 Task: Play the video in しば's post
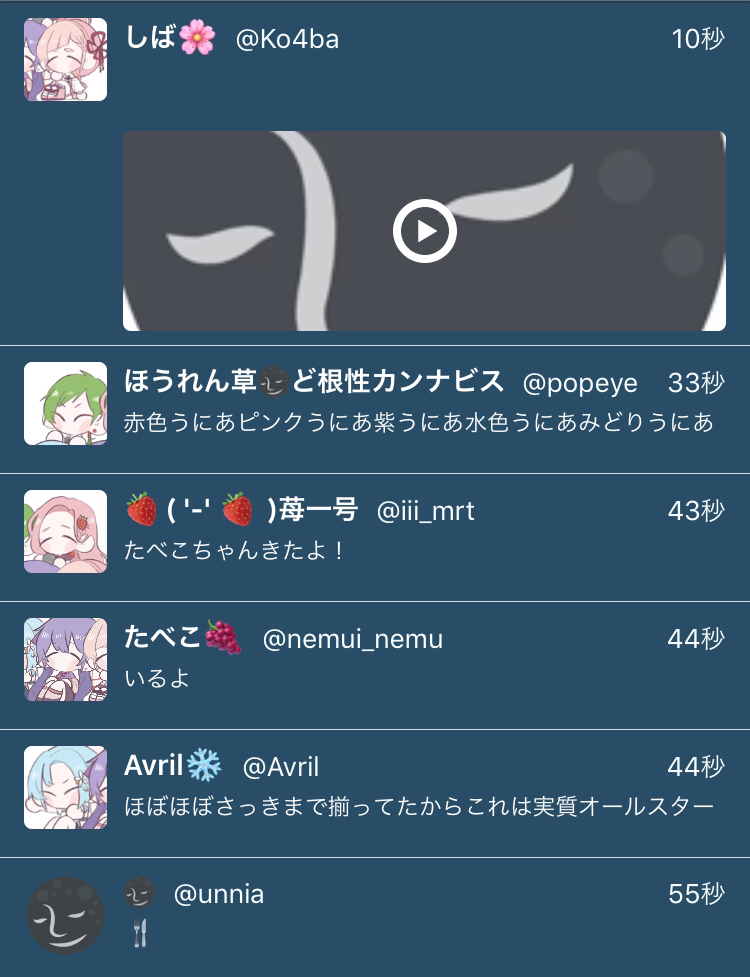(x=424, y=231)
